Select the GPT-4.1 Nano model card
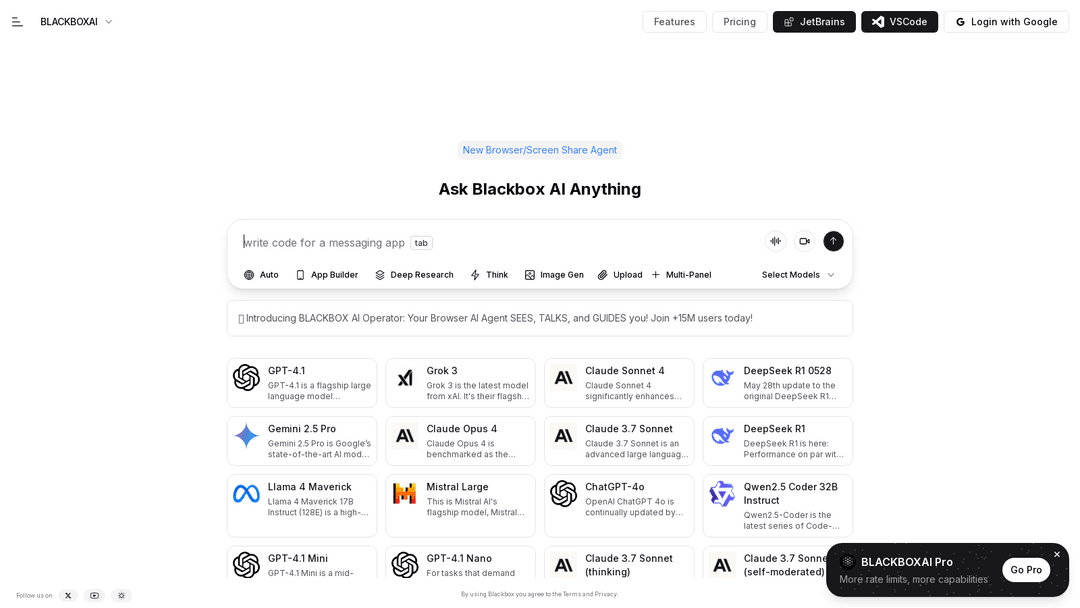 [x=460, y=563]
